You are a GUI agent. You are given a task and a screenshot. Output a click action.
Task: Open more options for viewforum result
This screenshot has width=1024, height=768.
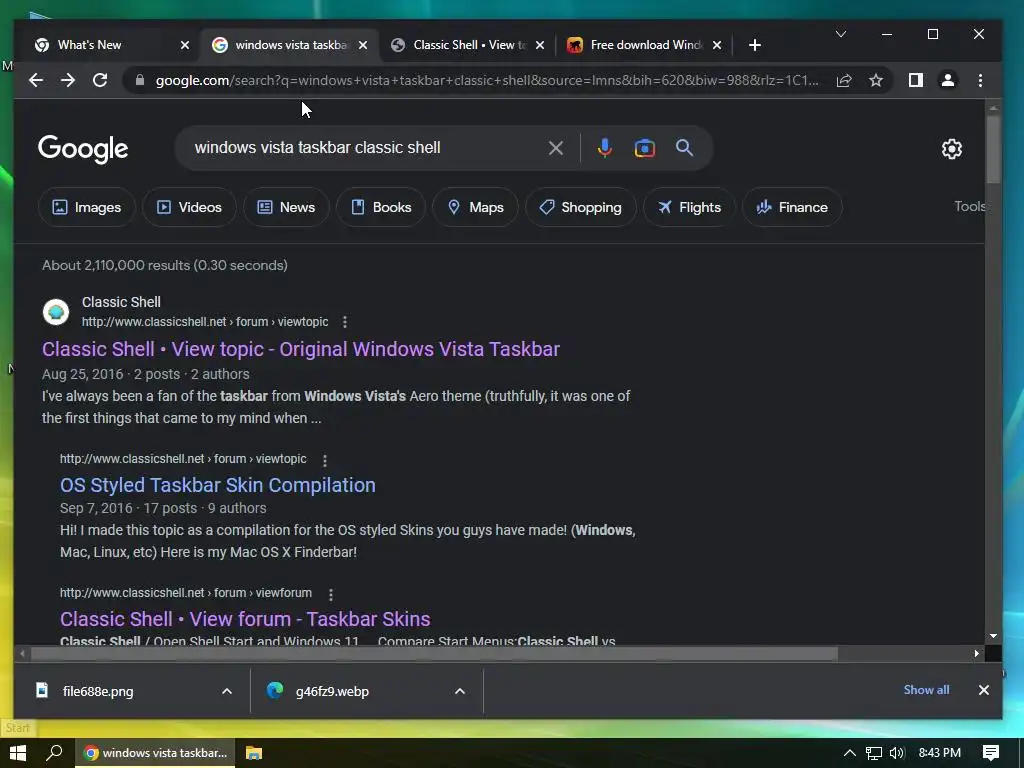point(330,594)
